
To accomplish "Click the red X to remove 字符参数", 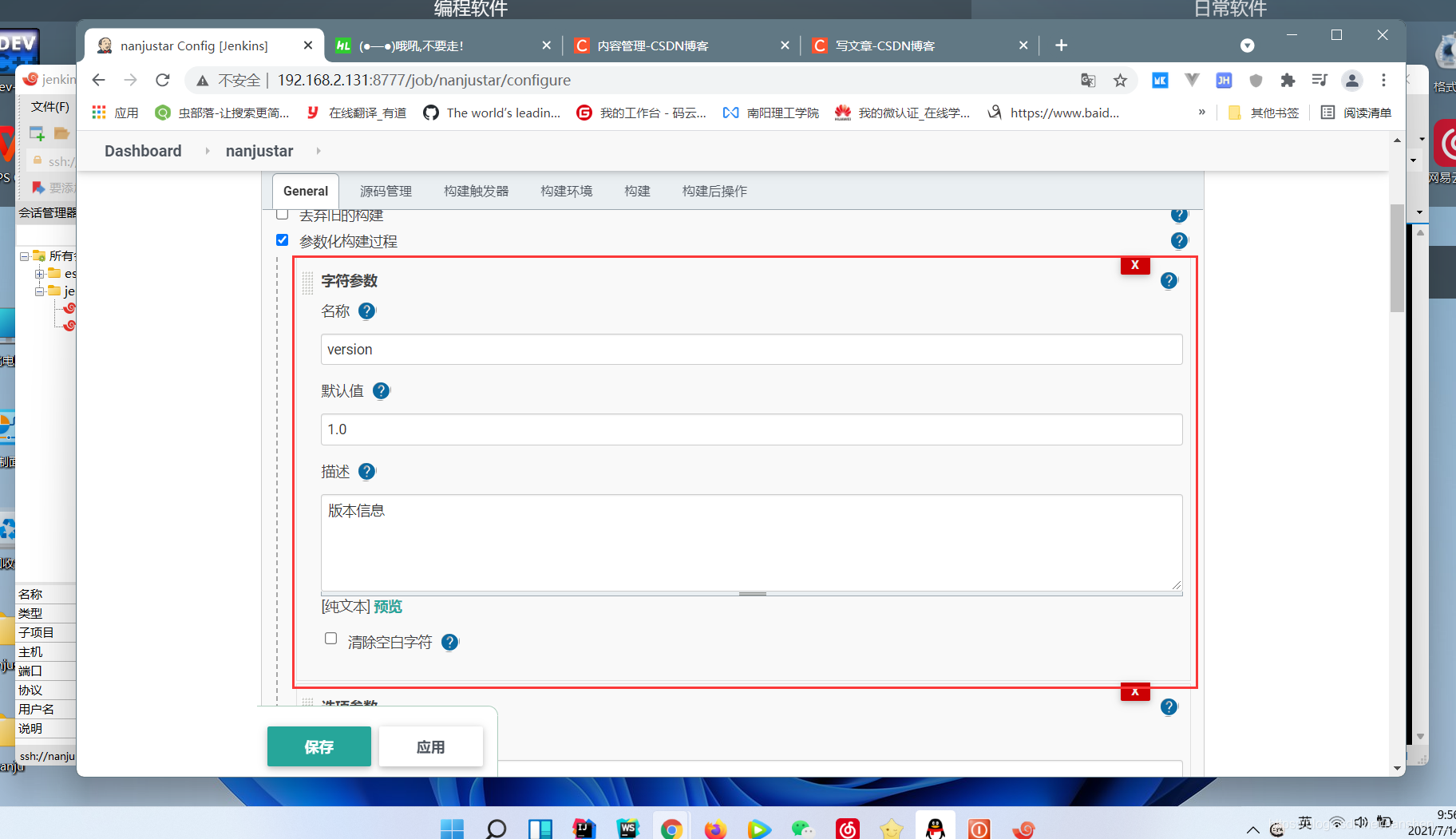I will [1134, 265].
